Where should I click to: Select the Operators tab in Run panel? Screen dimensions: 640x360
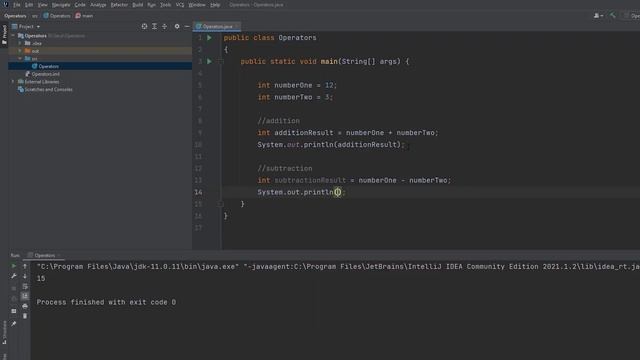[x=44, y=256]
